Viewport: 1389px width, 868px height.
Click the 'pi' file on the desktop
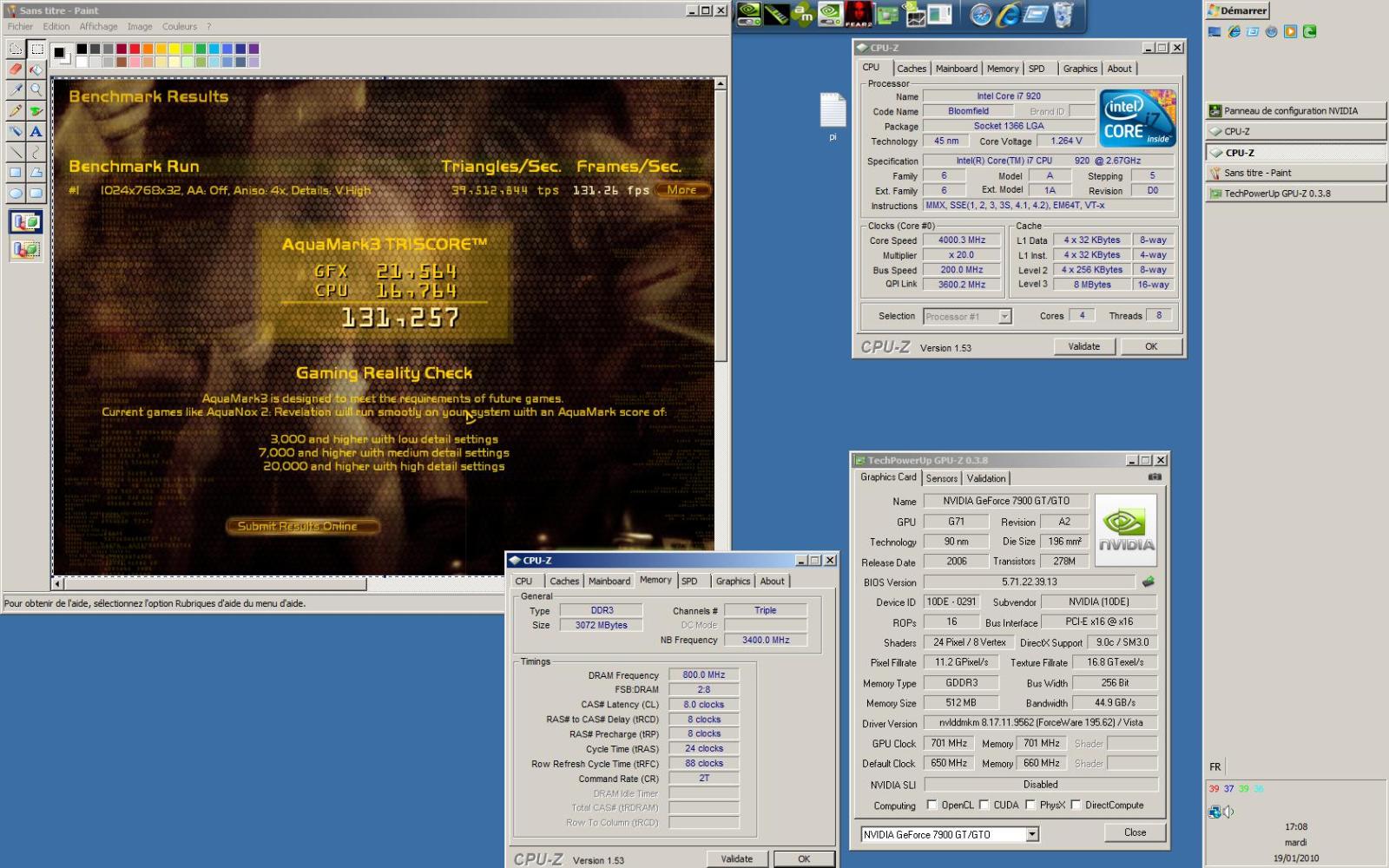coord(833,117)
